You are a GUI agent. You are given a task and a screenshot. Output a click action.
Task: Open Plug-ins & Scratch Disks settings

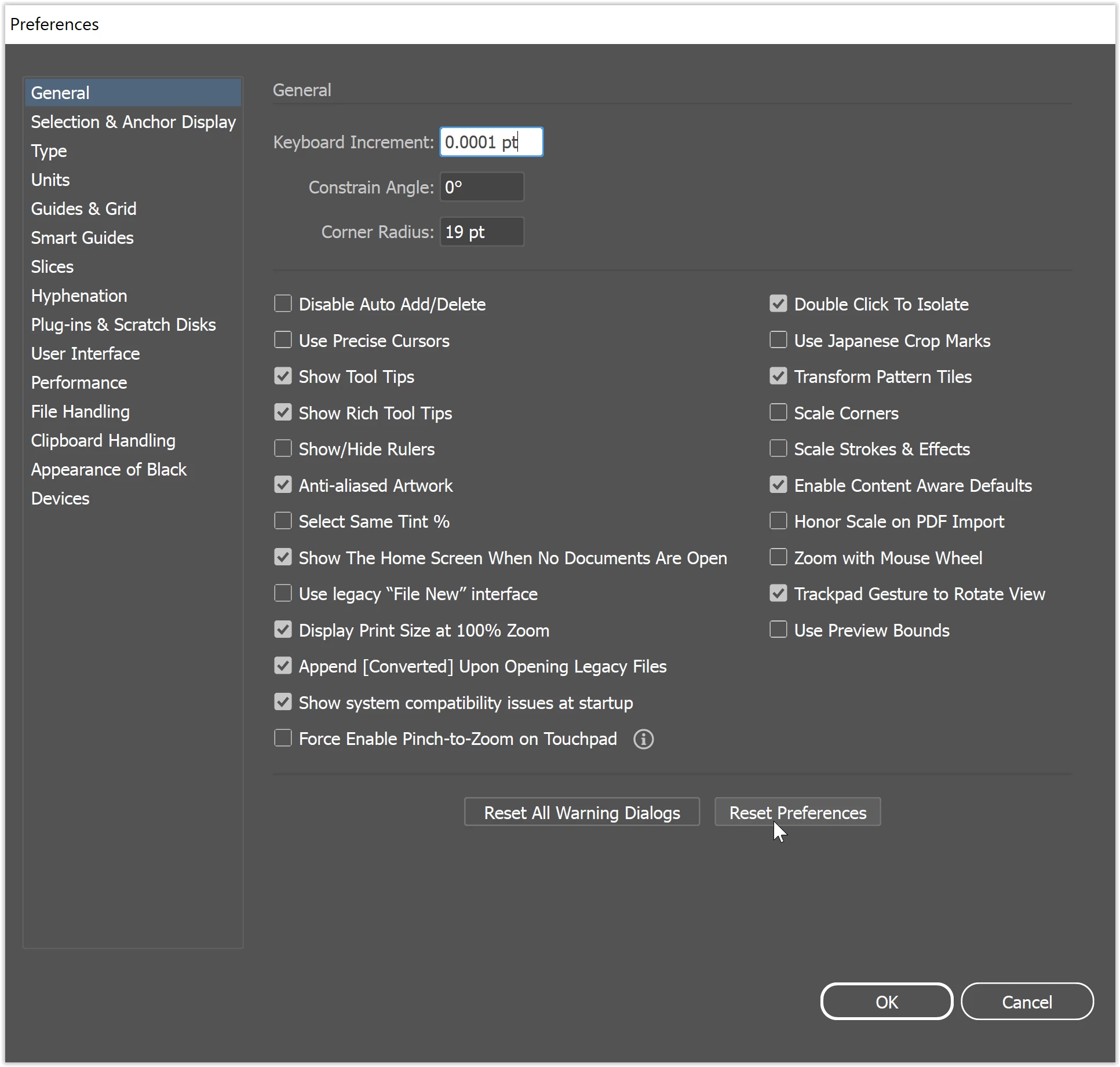(123, 325)
